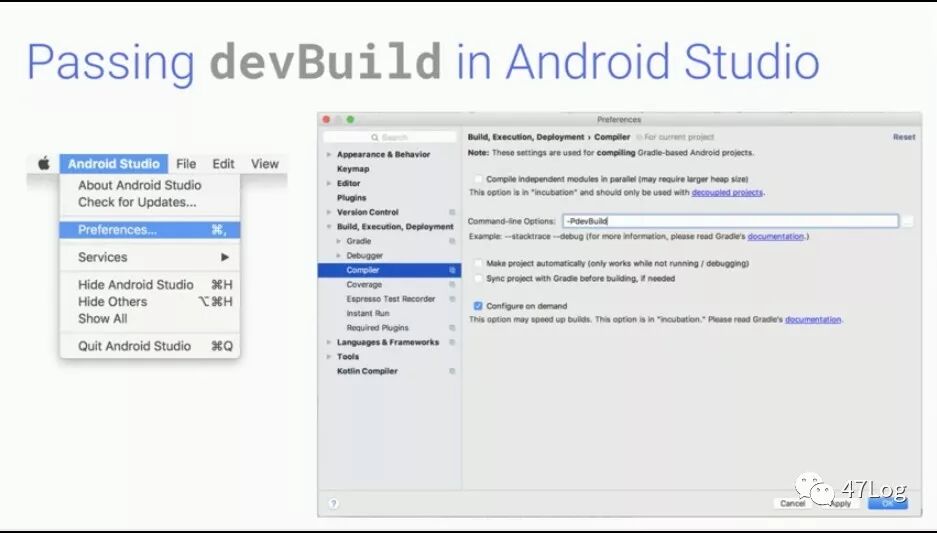937x533 pixels.
Task: Click the project-level icon beside Version Control
Action: tap(452, 212)
